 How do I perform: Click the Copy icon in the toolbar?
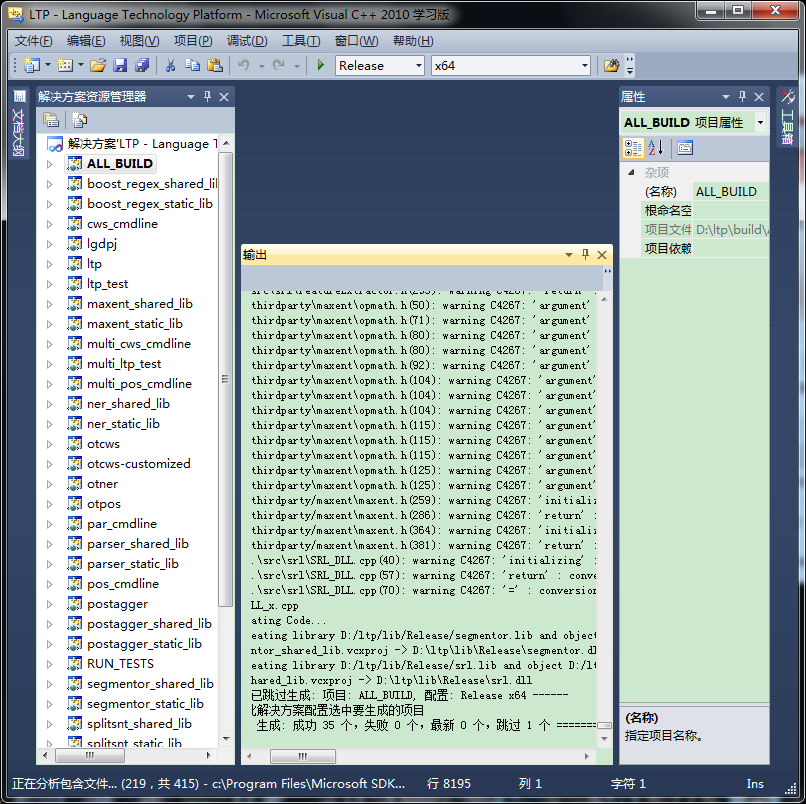pos(193,65)
